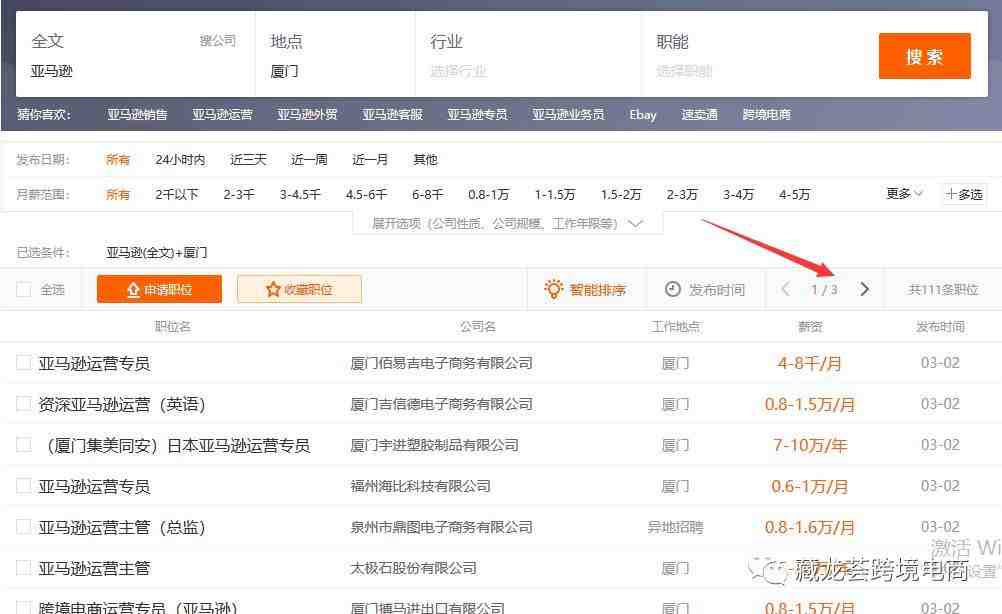Click the 速卖通 suggestion
The height and width of the screenshot is (614, 1002).
699,114
